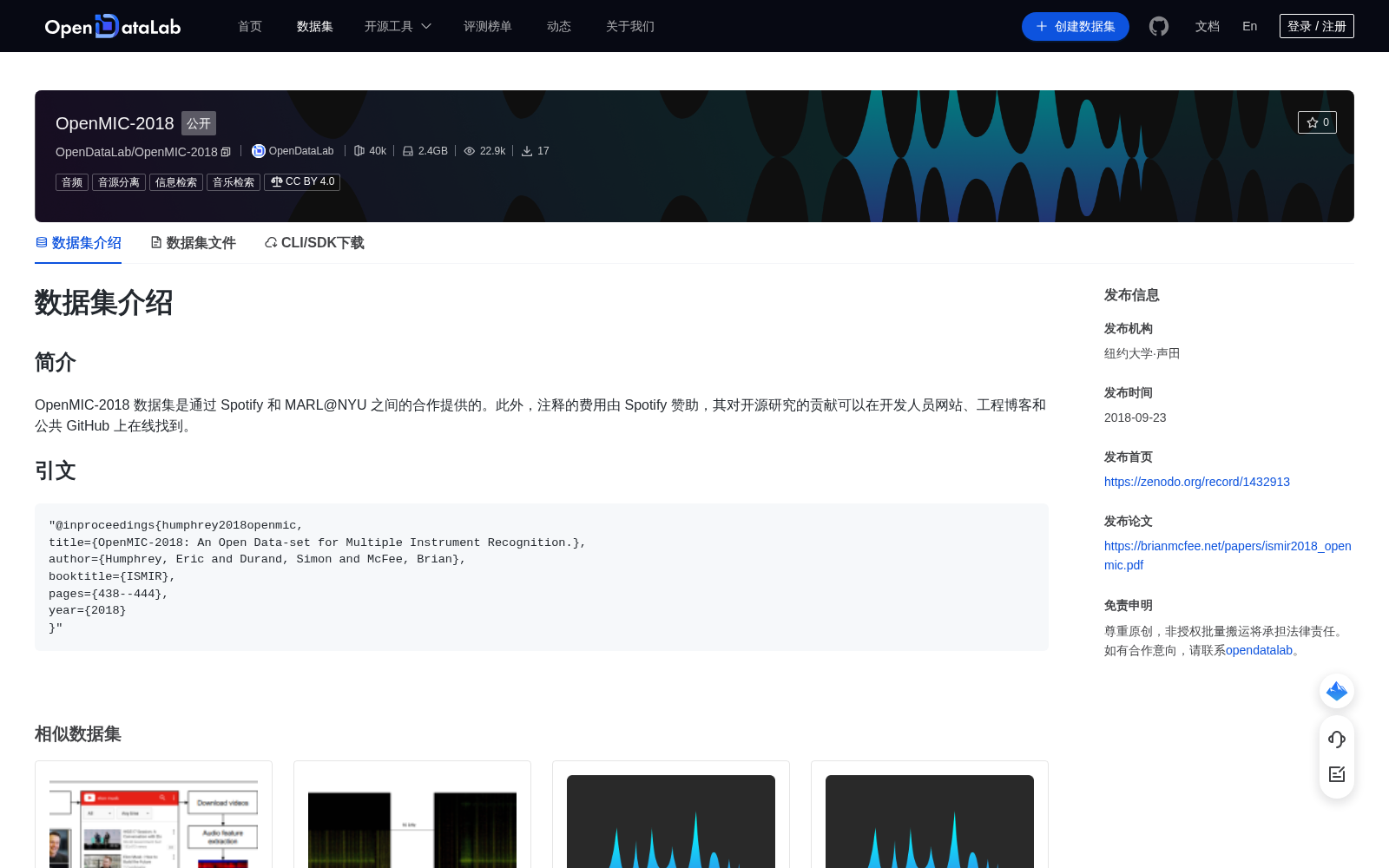Click the 信息检索 tag
Screen dimensions: 1389x868
[x=176, y=182]
